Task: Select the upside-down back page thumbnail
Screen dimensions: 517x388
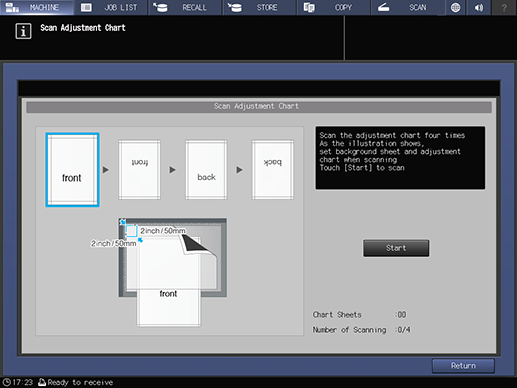Action: click(x=273, y=170)
